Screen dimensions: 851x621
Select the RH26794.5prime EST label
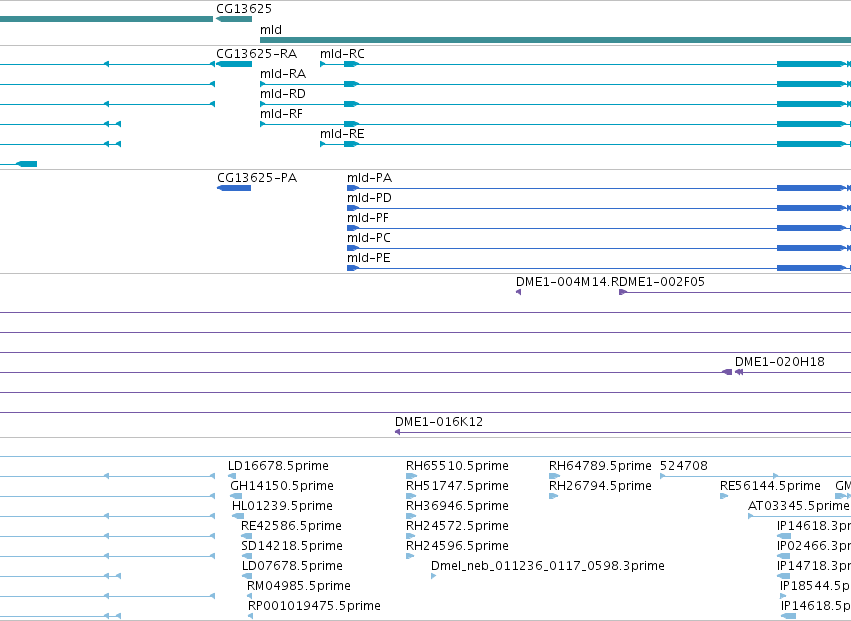600,486
